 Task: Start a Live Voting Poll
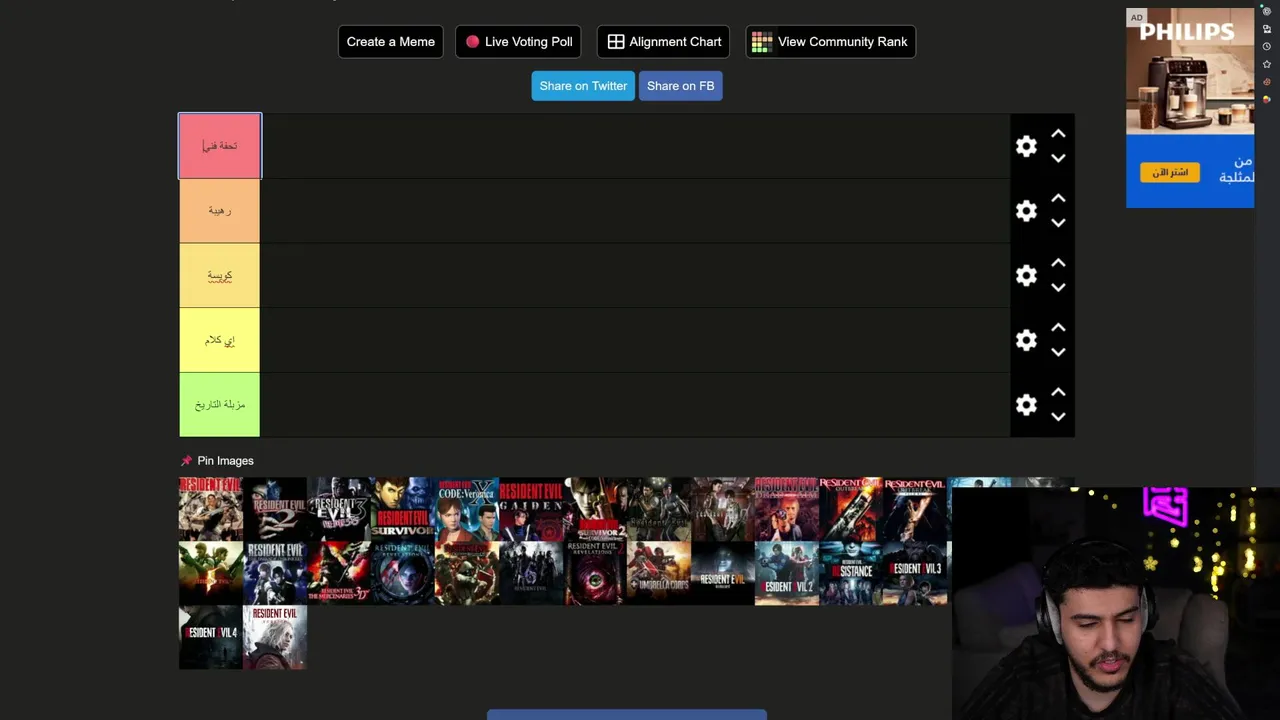point(518,42)
